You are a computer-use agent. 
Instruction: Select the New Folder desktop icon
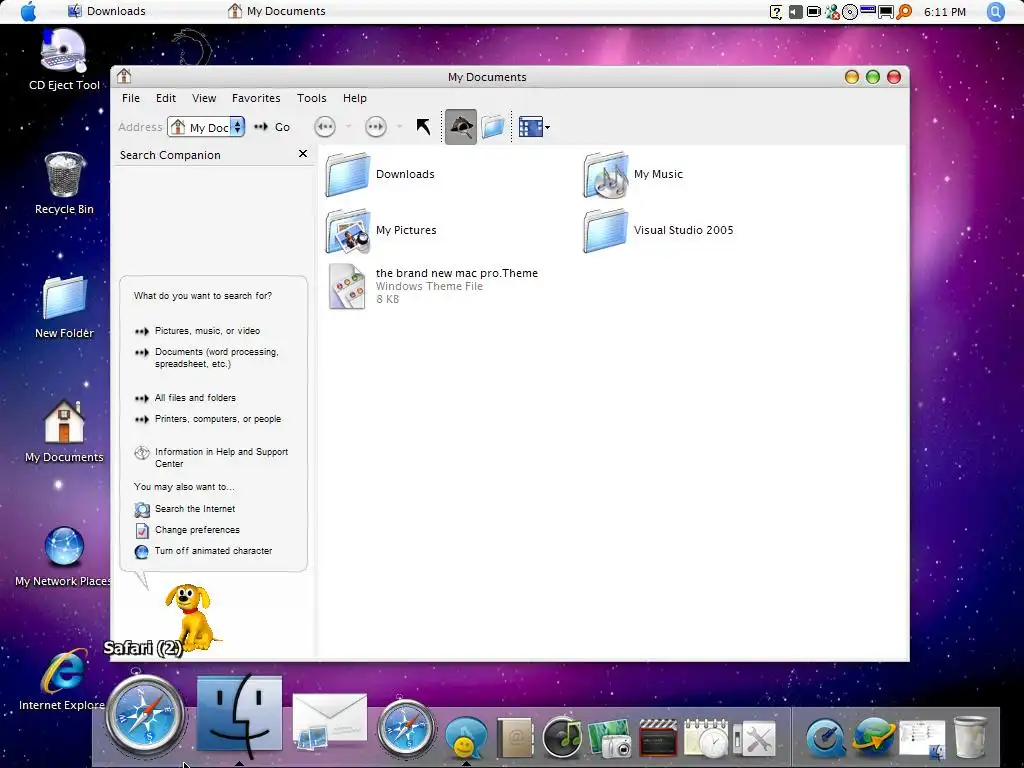pos(64,307)
